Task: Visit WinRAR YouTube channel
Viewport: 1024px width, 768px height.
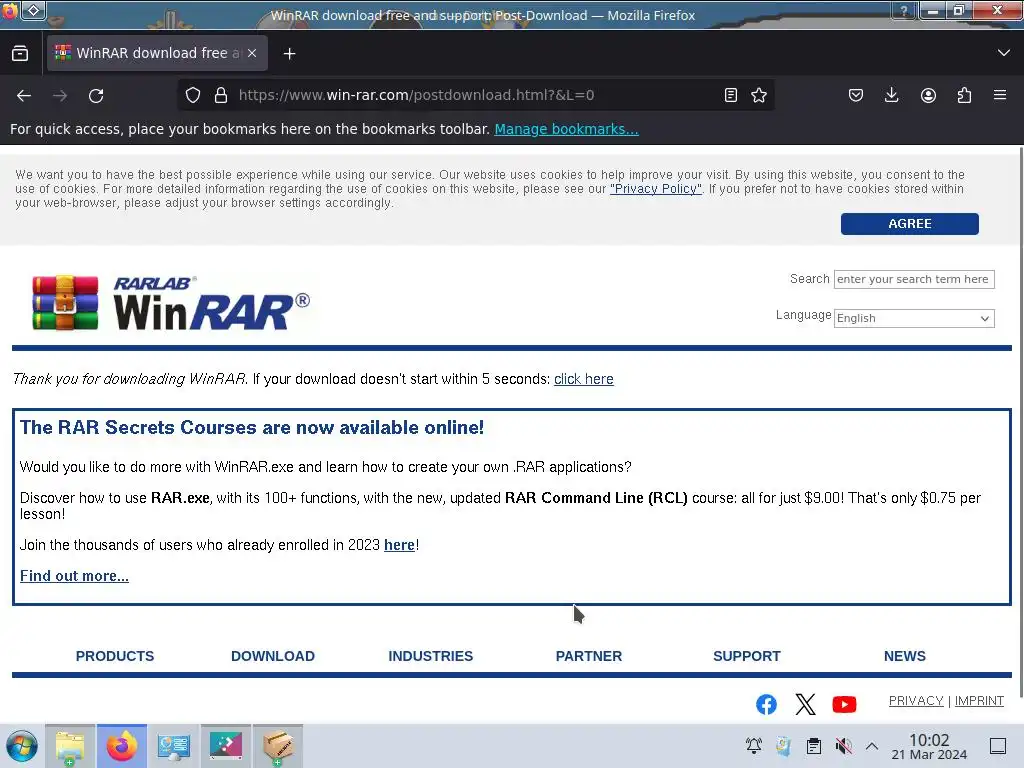Action: pyautogui.click(x=844, y=704)
